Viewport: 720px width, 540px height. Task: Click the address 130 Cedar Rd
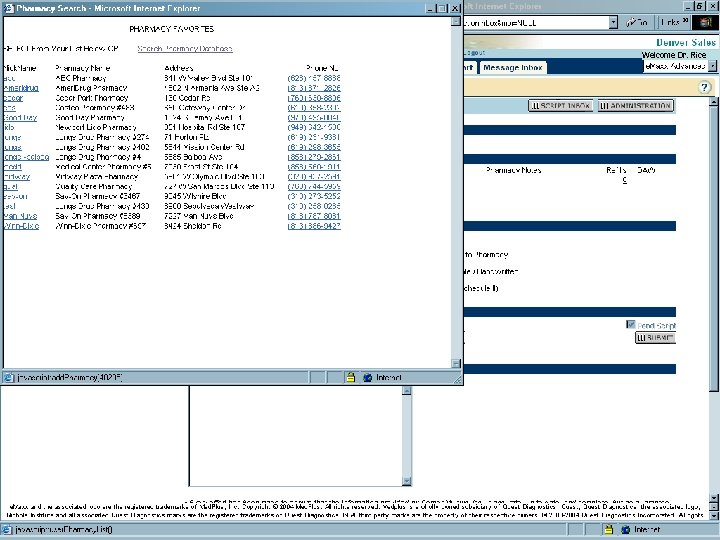[x=187, y=98]
